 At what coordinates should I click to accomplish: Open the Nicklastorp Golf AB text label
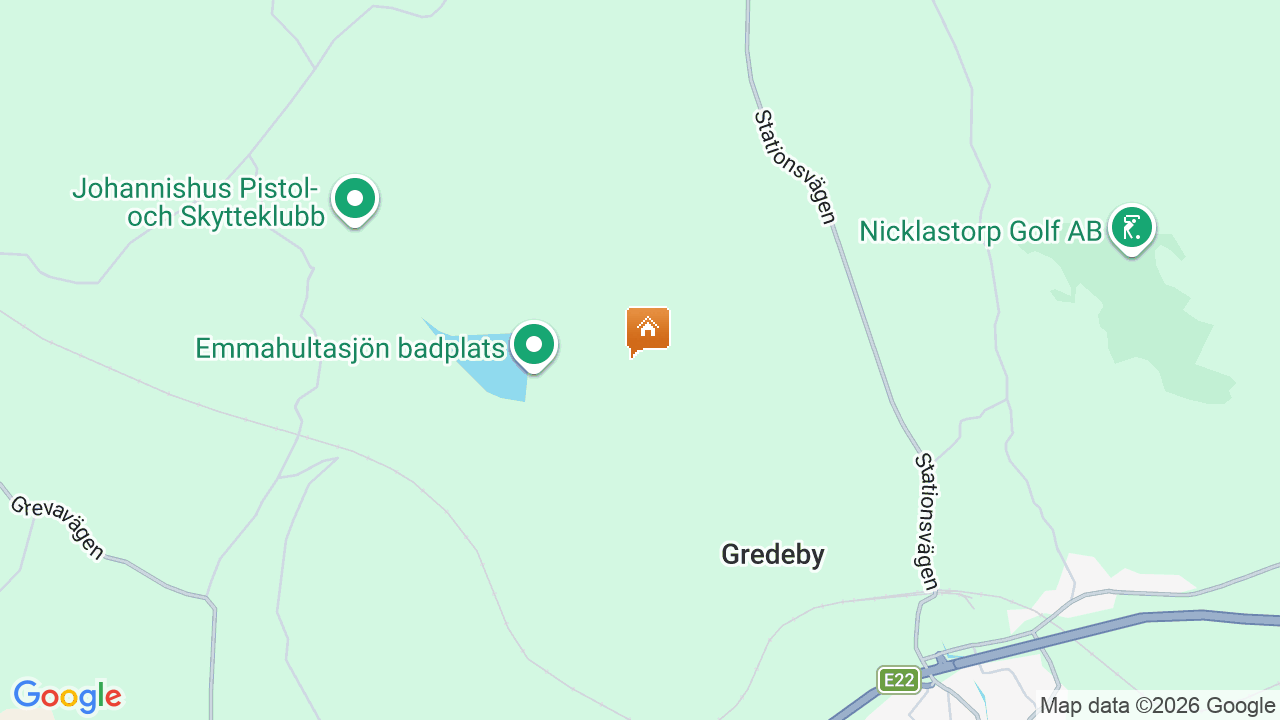[x=980, y=231]
